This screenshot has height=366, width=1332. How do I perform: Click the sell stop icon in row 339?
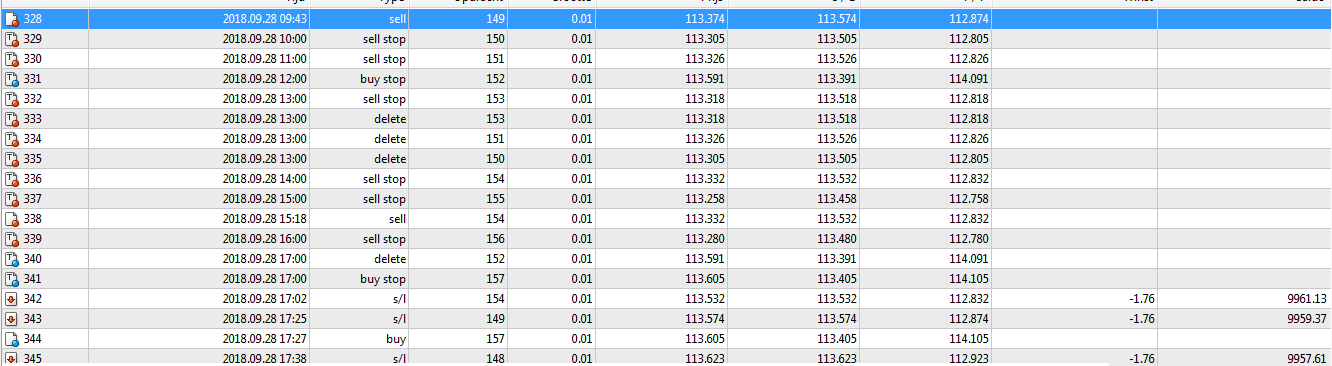pyautogui.click(x=12, y=239)
